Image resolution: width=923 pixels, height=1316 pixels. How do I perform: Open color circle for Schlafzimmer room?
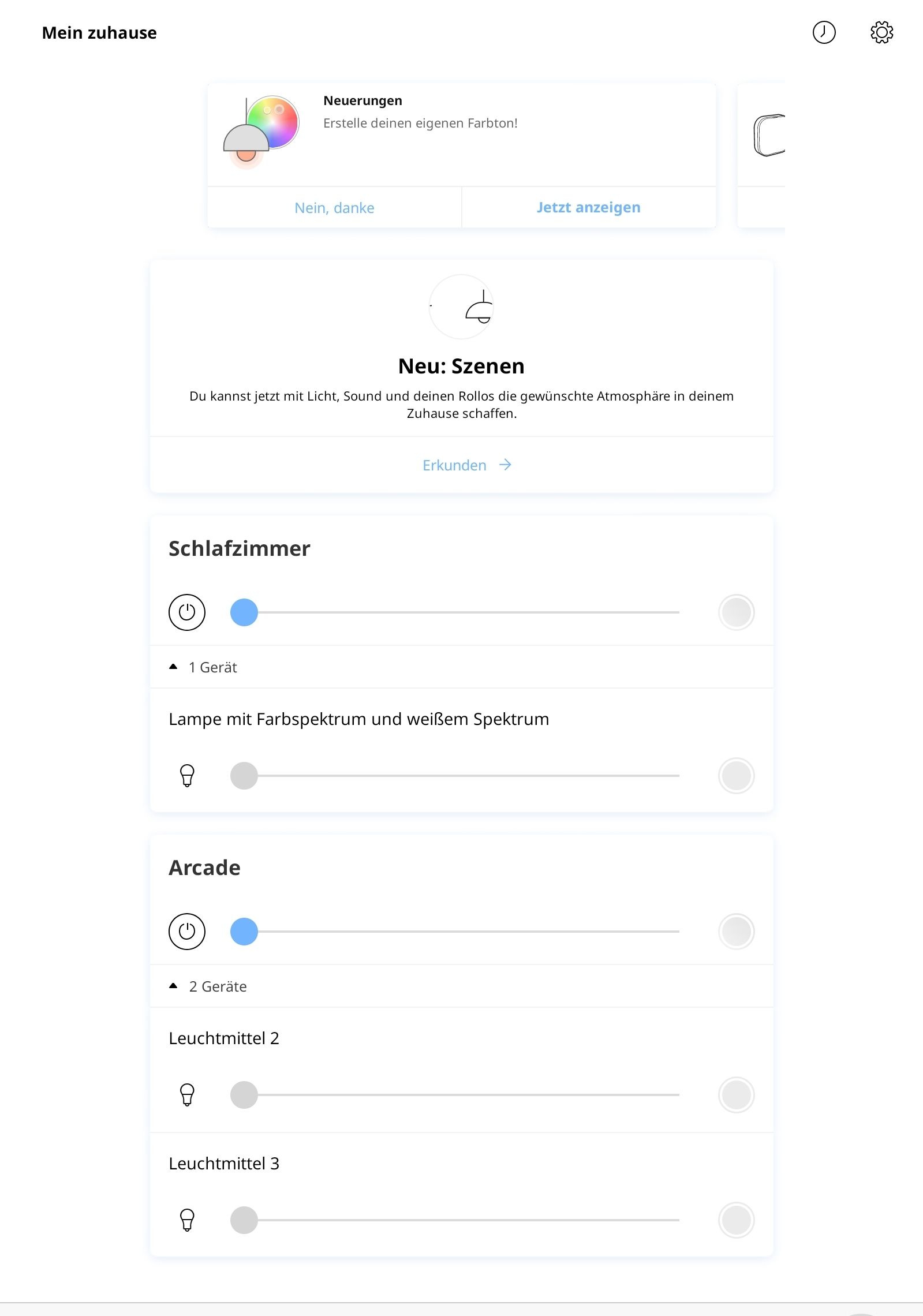coord(736,612)
